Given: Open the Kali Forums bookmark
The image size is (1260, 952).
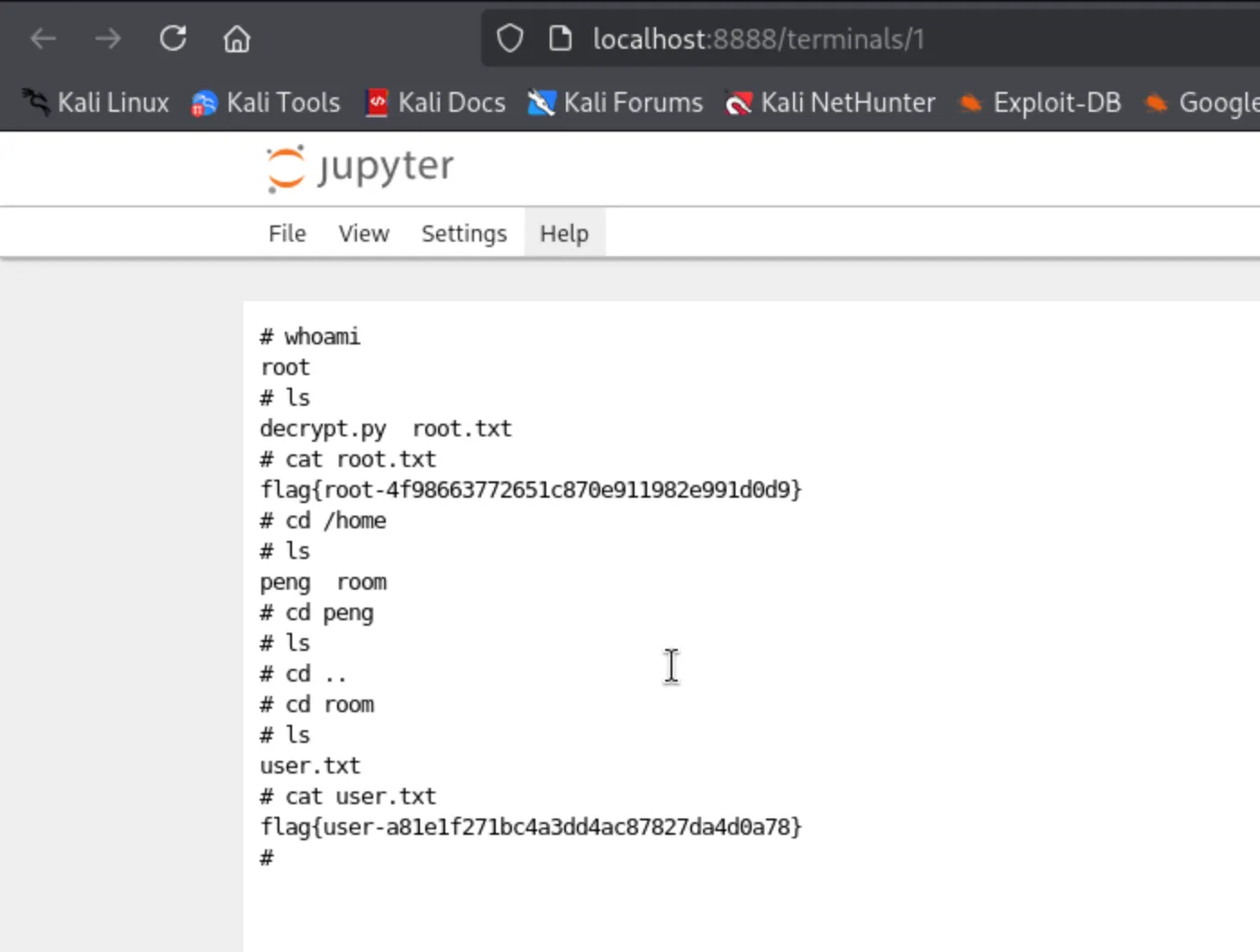Looking at the screenshot, I should (x=616, y=103).
